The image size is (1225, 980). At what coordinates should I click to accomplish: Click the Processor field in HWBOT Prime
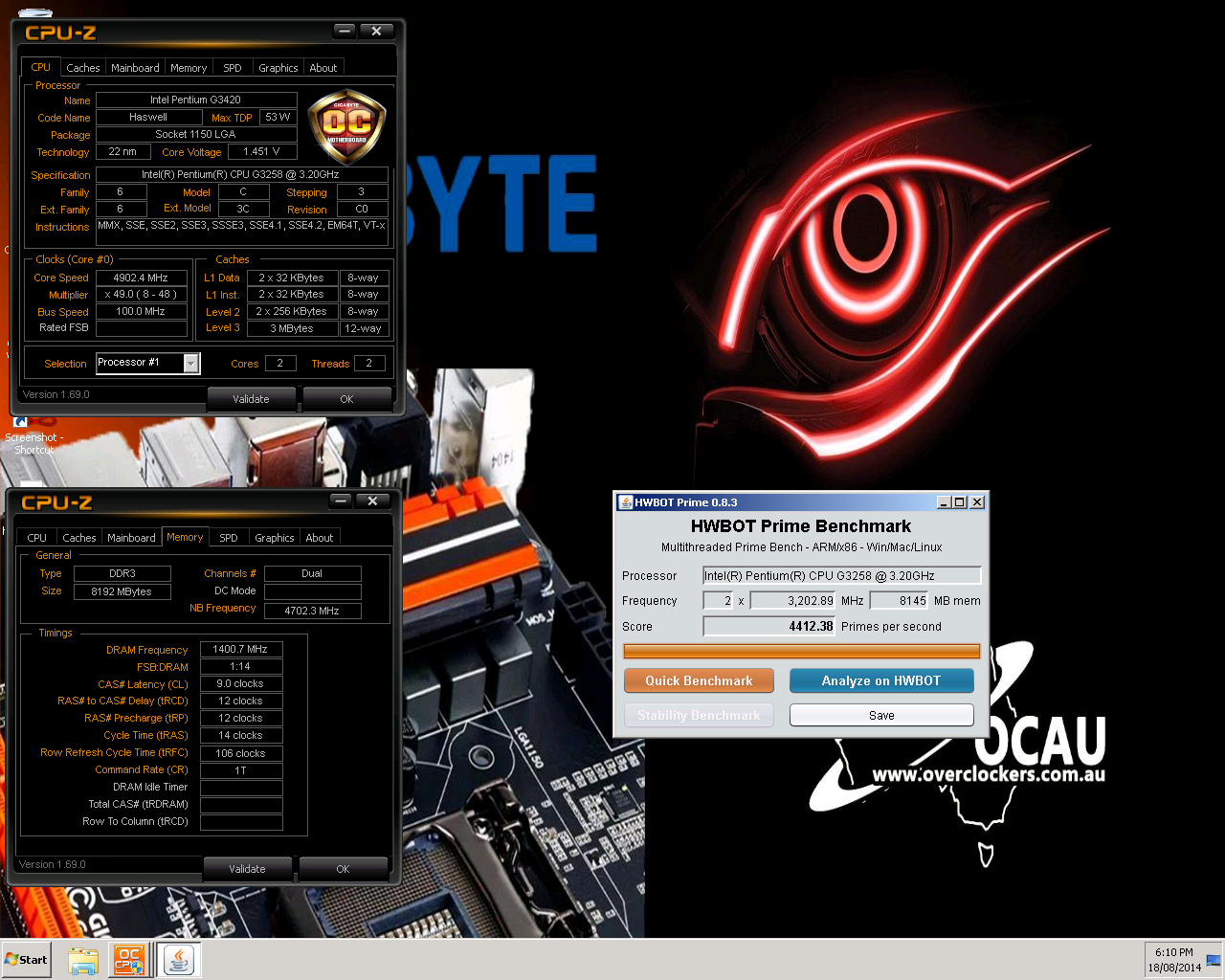(x=842, y=575)
